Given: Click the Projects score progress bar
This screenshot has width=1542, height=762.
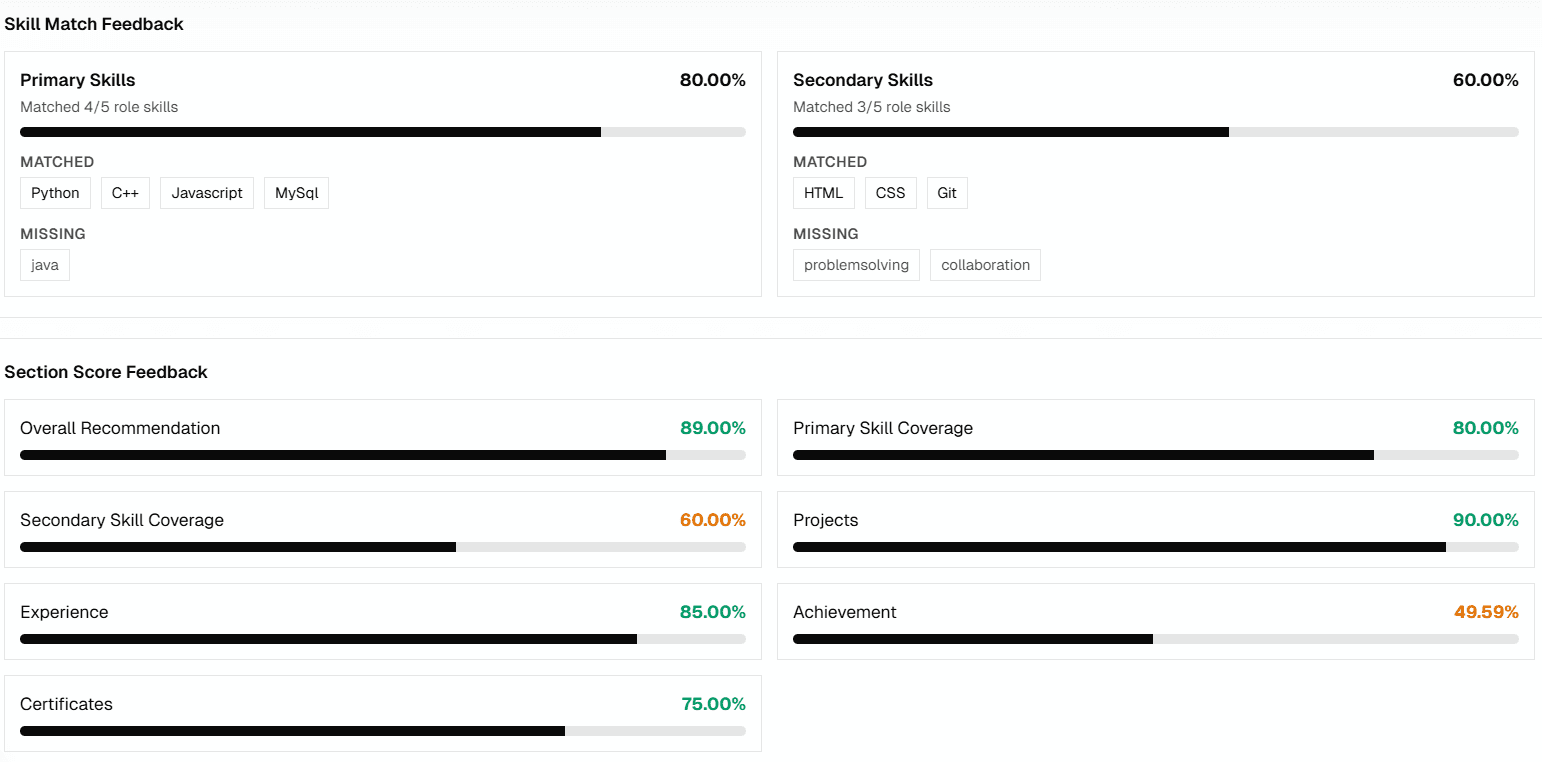Looking at the screenshot, I should point(1156,547).
